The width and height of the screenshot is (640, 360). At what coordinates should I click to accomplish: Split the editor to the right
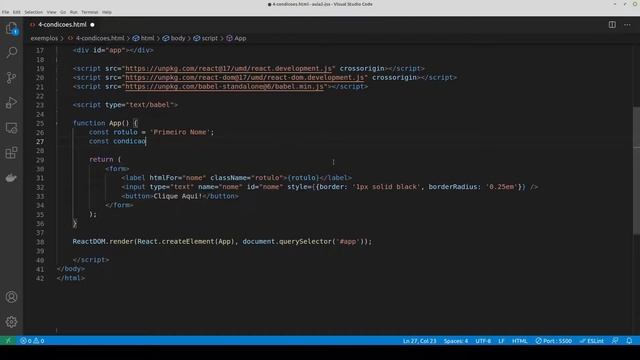click(x=612, y=25)
